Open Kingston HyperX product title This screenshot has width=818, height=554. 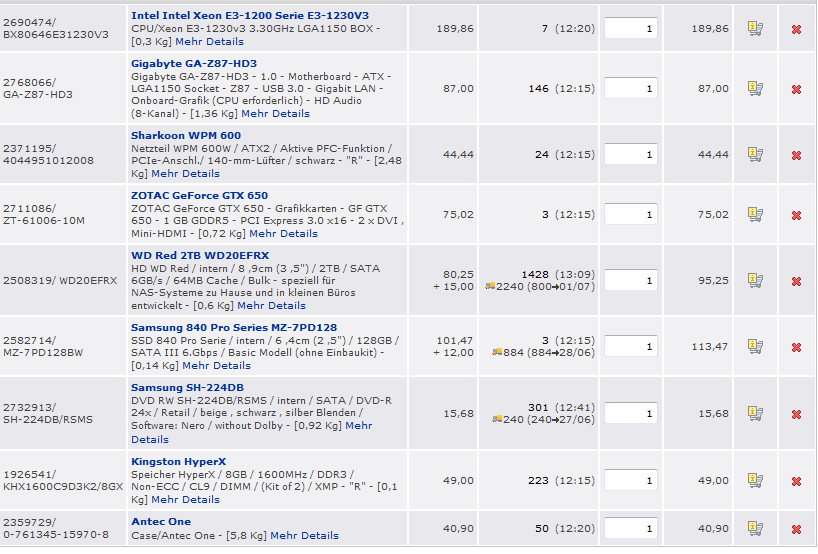click(178, 462)
